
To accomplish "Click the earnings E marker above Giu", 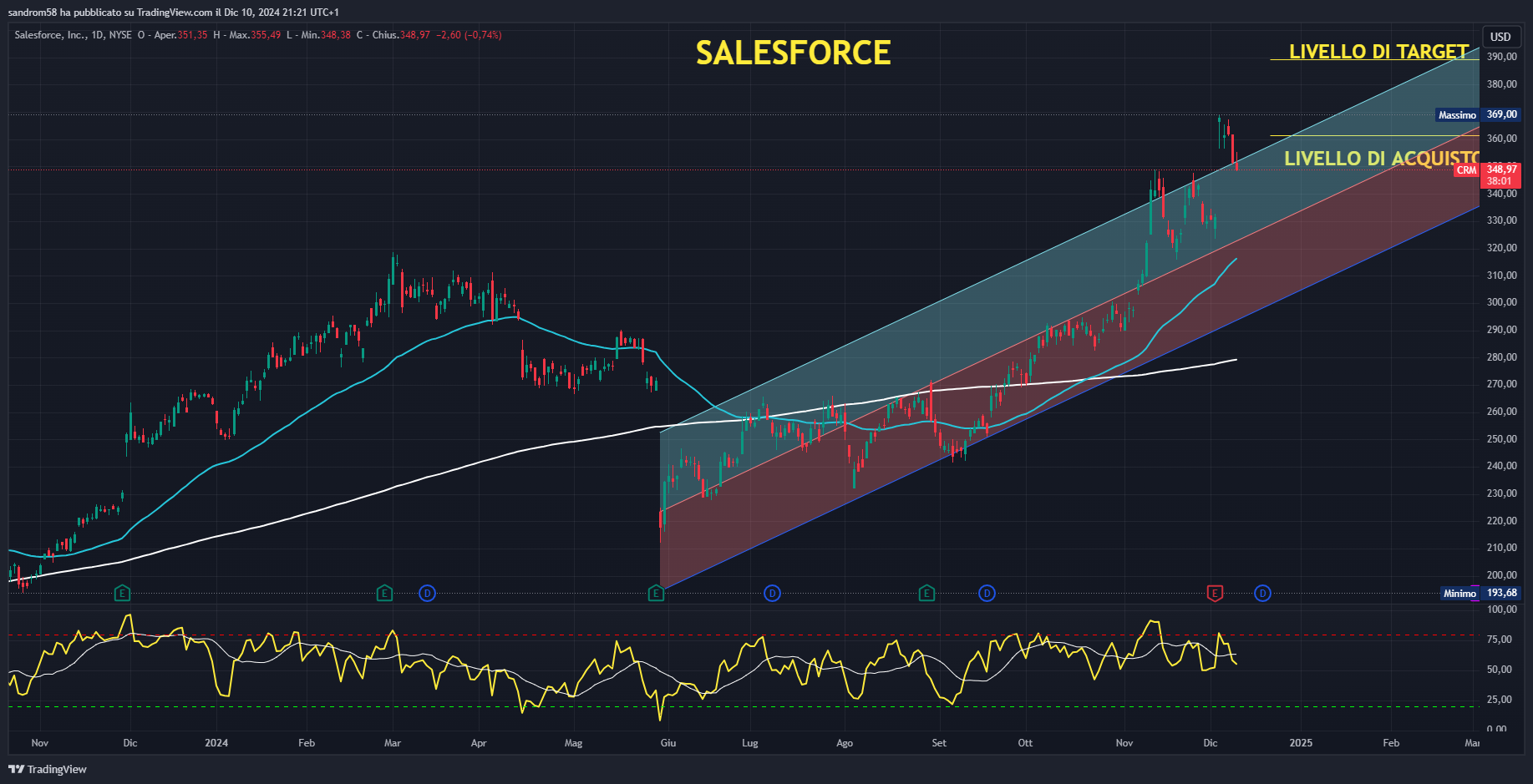I will coord(656,594).
